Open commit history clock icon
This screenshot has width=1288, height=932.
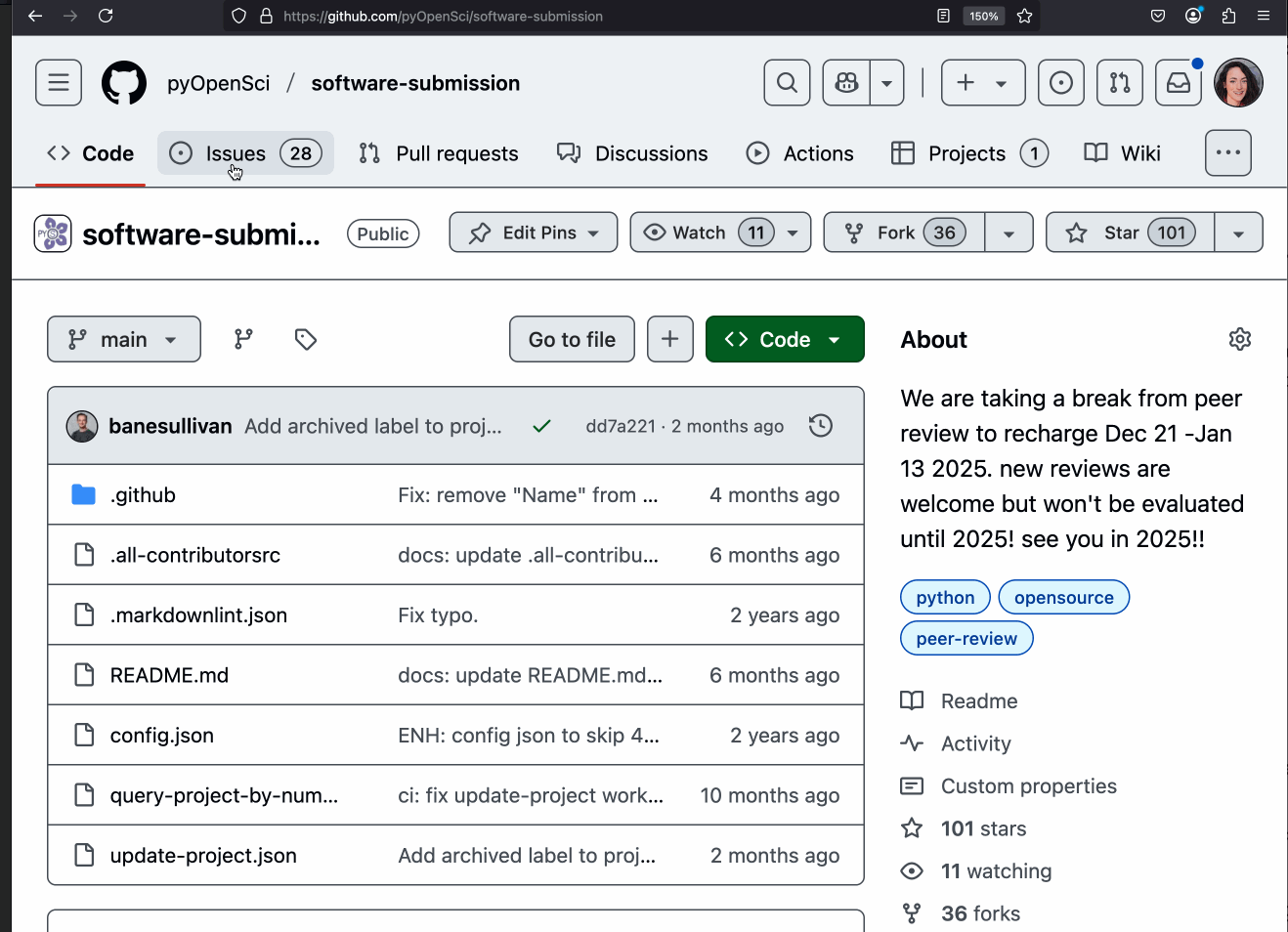[x=821, y=426]
